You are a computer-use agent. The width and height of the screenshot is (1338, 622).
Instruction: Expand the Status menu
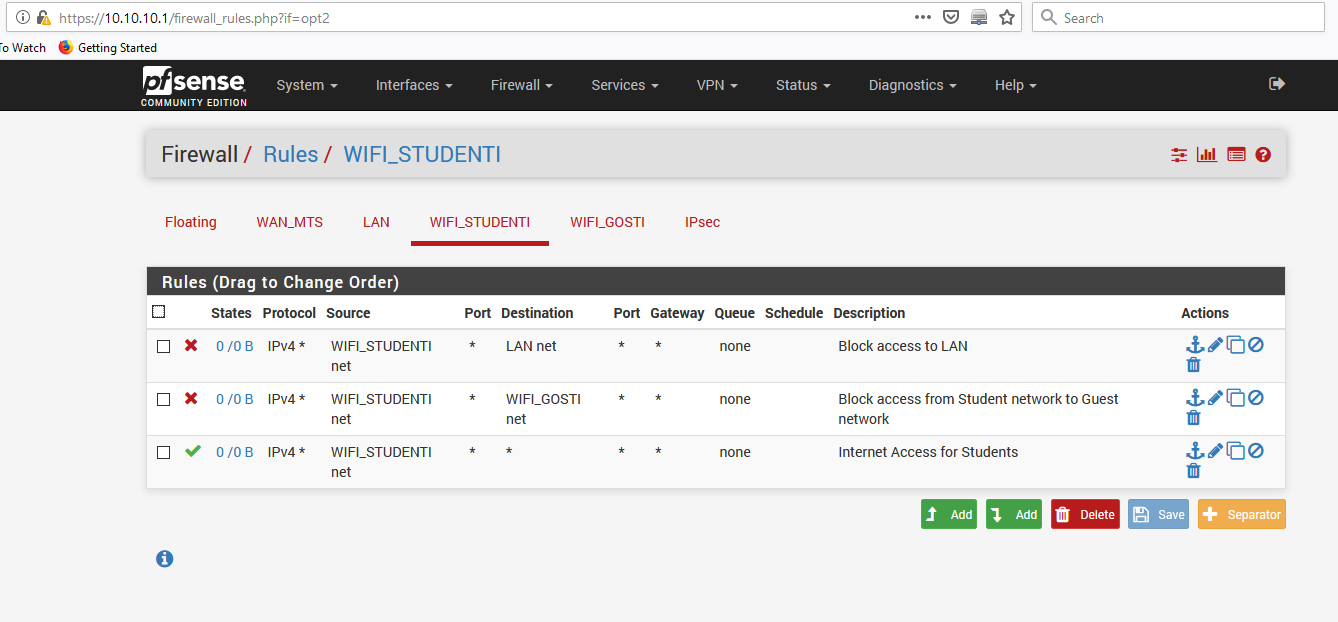tap(803, 85)
